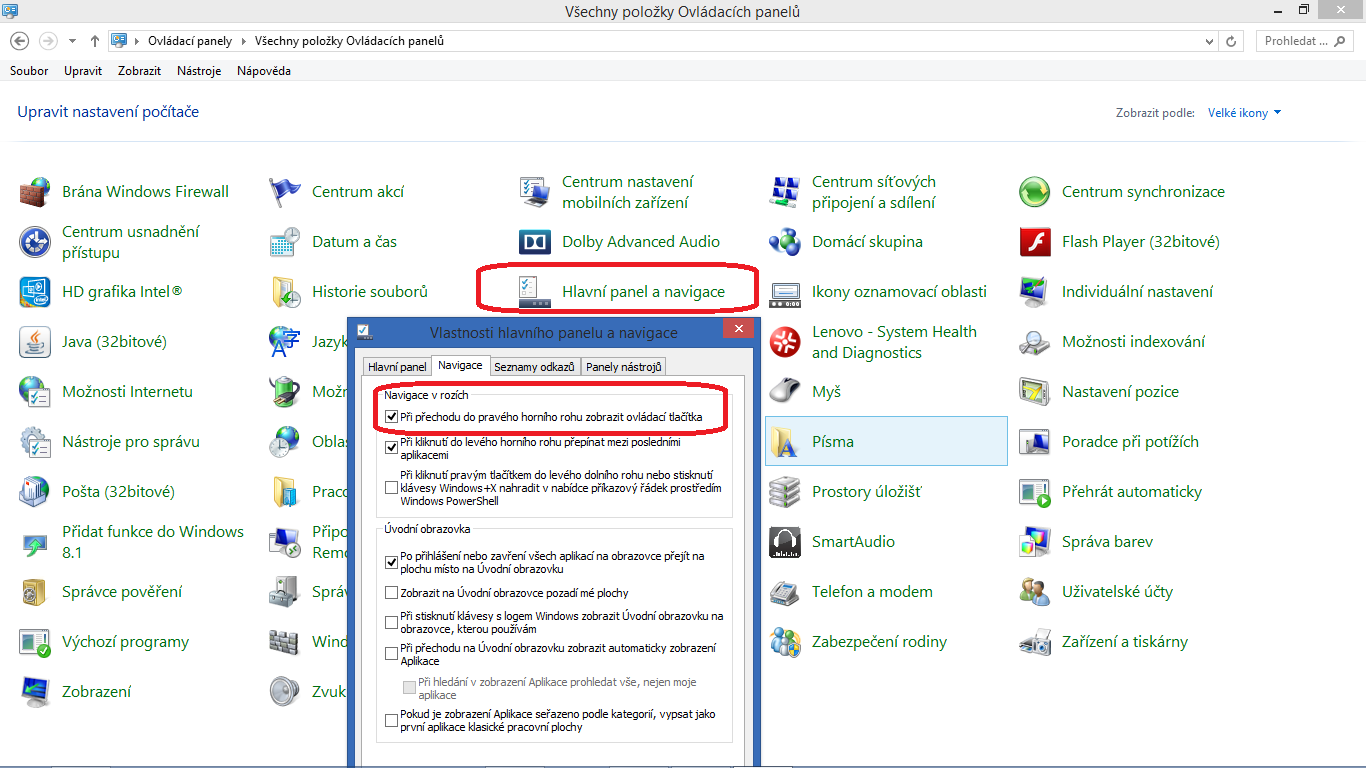This screenshot has width=1366, height=768.
Task: Open Centrum usnadnění přístupu
Action: 110,242
